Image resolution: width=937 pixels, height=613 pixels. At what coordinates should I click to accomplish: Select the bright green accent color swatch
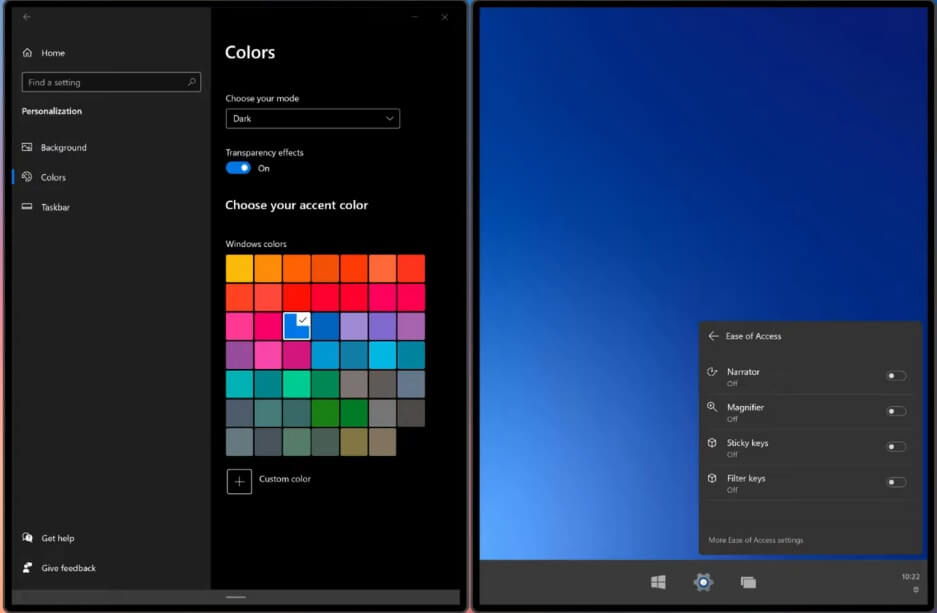[x=296, y=384]
